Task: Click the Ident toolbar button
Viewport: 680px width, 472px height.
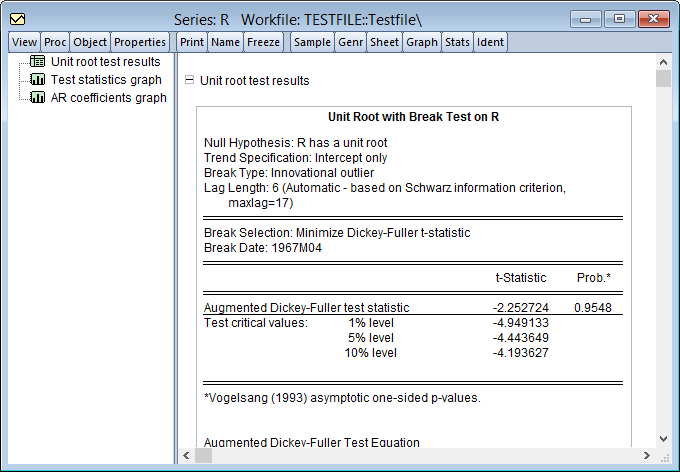Action: click(490, 42)
